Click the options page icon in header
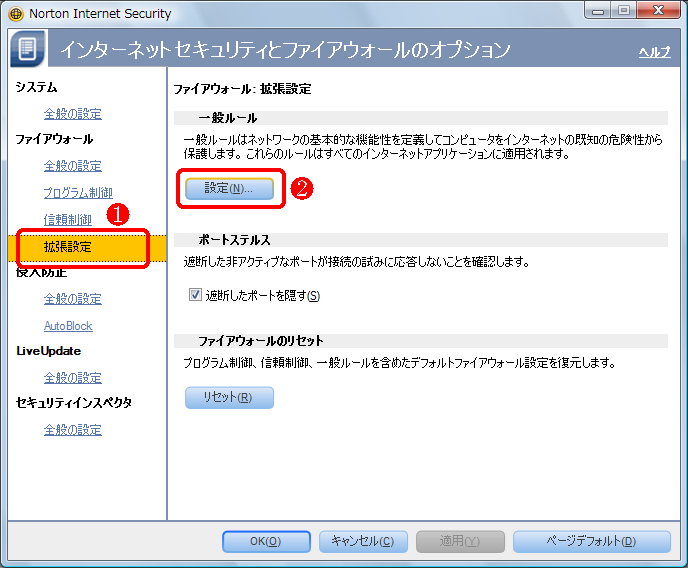Viewport: 688px width, 568px height. click(x=28, y=50)
